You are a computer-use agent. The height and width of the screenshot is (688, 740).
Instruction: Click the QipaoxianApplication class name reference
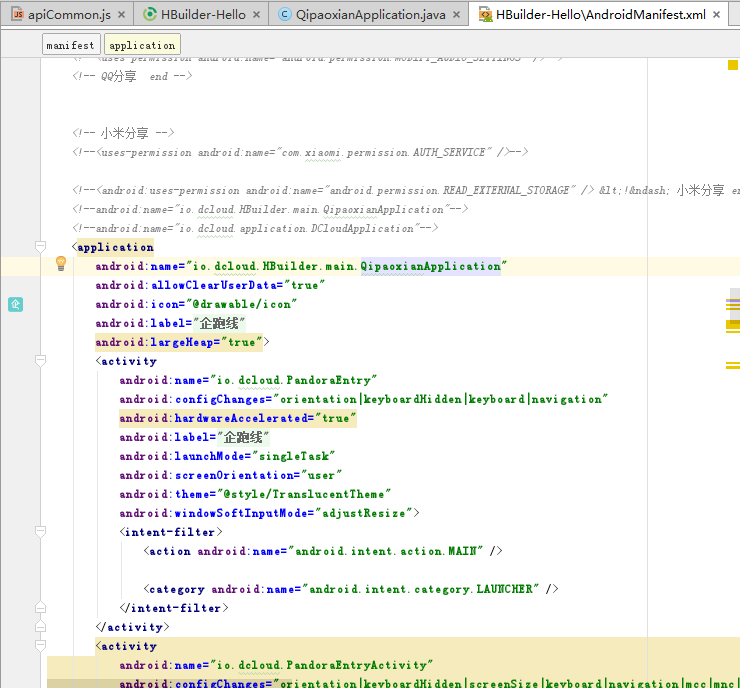click(430, 266)
